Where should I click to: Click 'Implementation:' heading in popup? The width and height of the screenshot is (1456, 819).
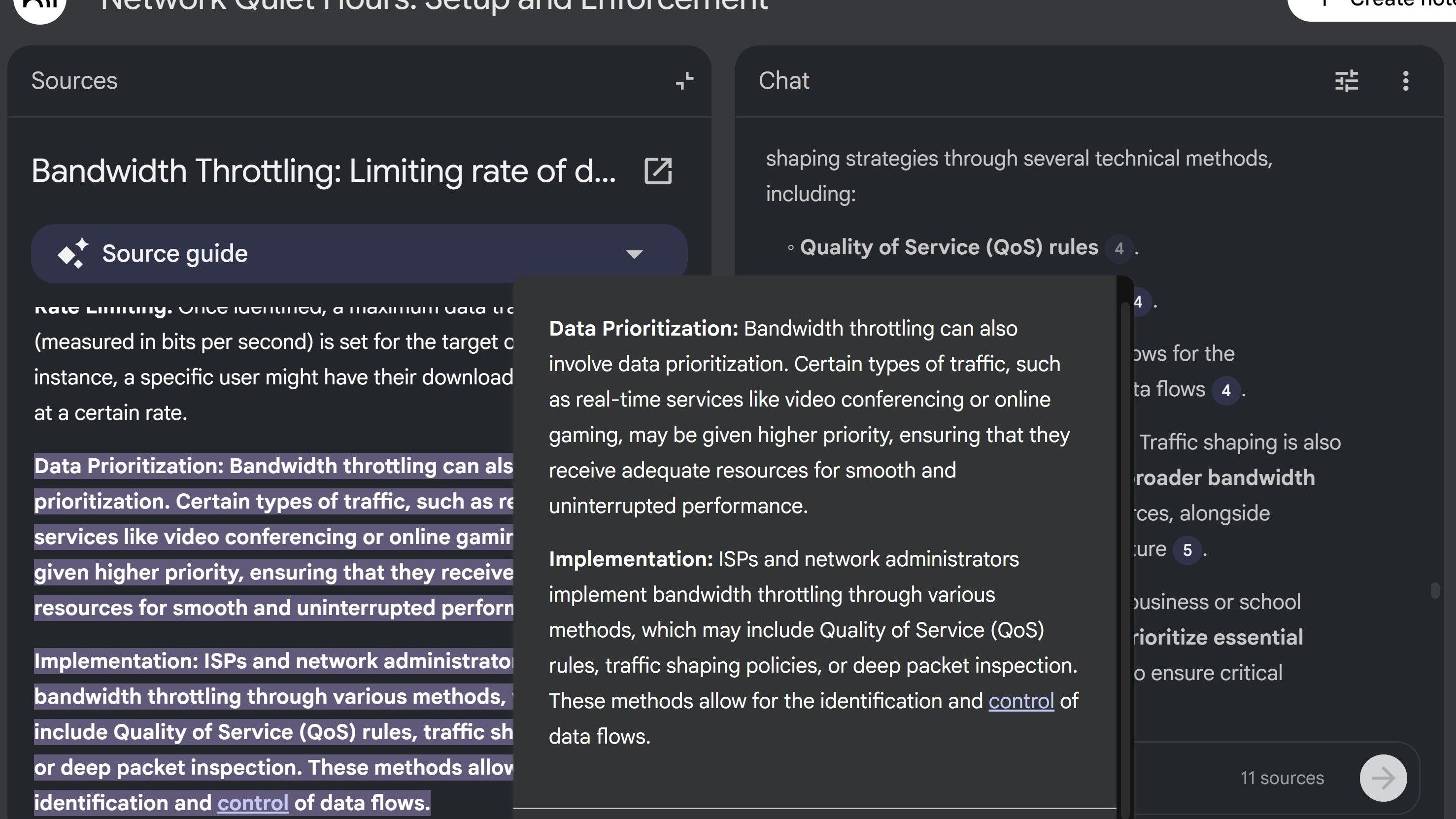(631, 559)
